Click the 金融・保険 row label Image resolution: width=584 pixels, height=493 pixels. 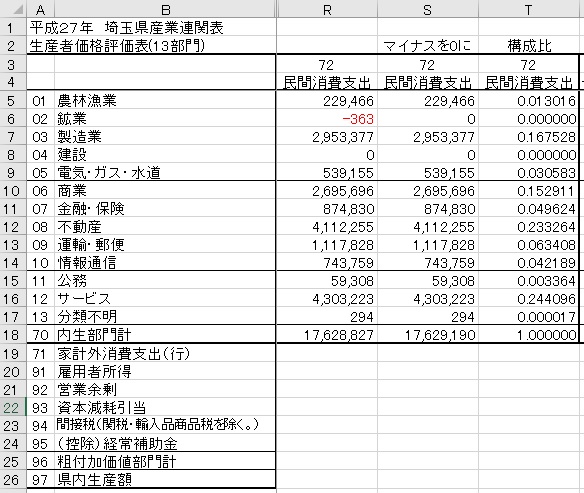[91, 209]
